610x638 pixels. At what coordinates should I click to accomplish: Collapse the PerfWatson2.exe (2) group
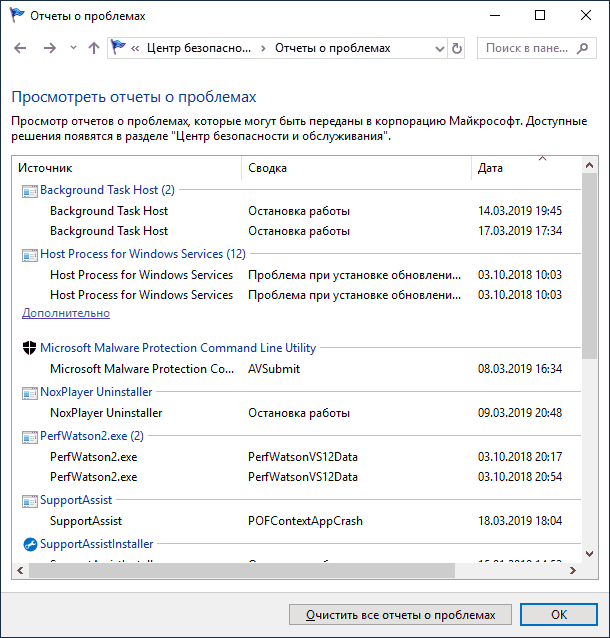[92, 436]
